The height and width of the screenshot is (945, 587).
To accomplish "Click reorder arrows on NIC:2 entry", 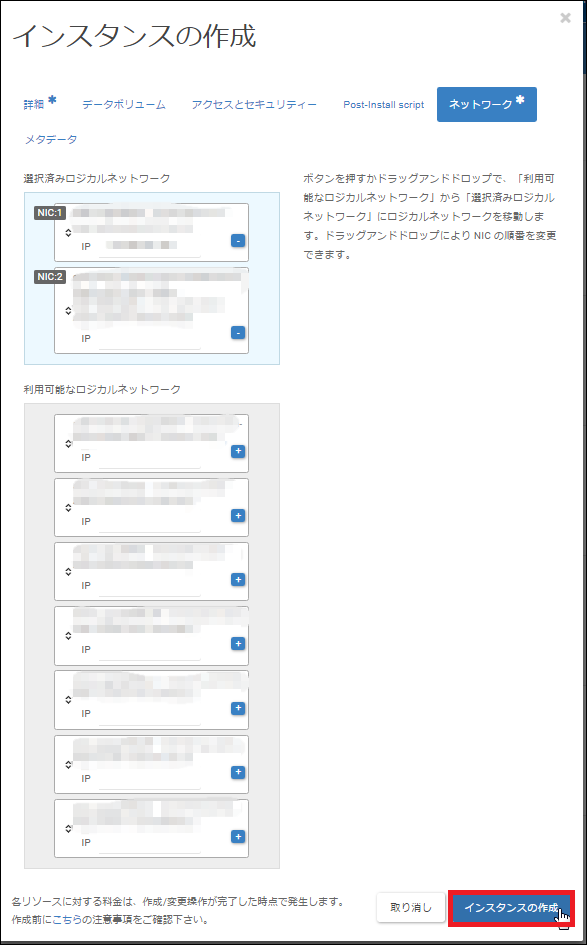I will [x=68, y=311].
